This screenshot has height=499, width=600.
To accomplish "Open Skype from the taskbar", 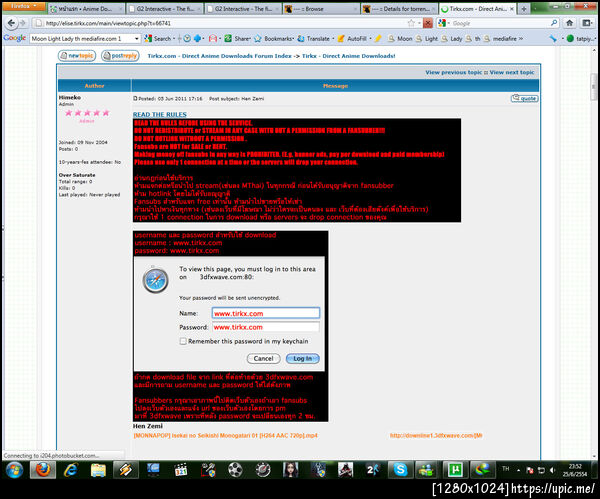I will tap(400, 470).
